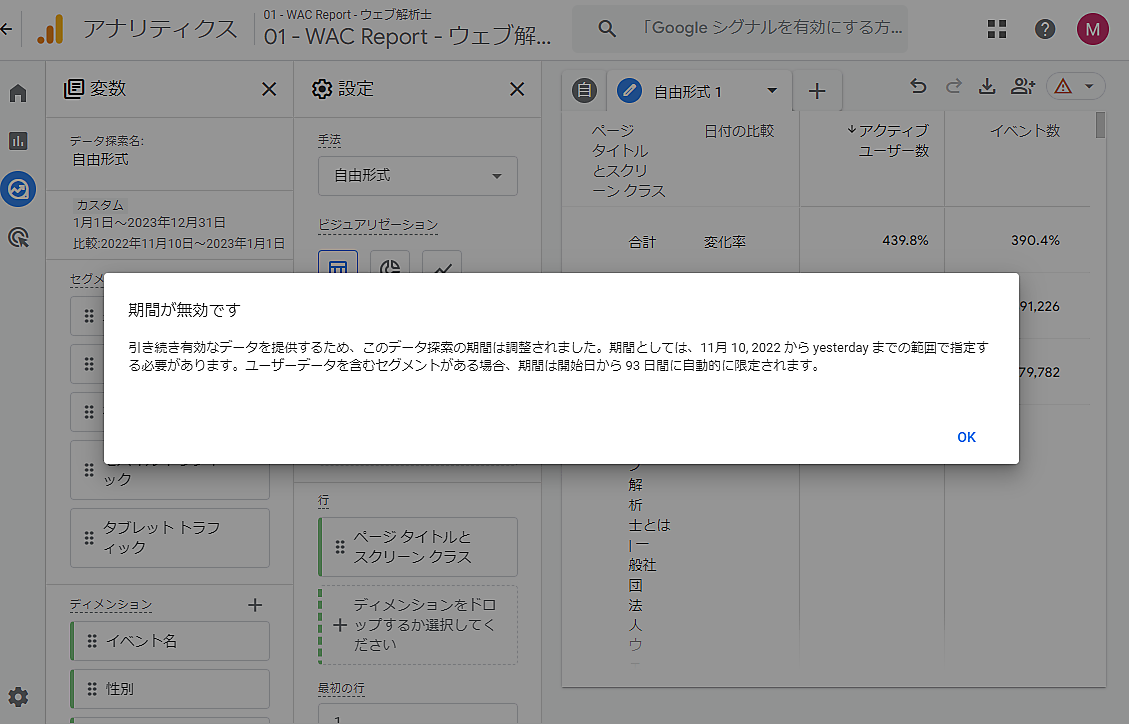Select the 自由形式 1 tab
Viewport: 1129px width, 724px height.
pyautogui.click(x=687, y=91)
